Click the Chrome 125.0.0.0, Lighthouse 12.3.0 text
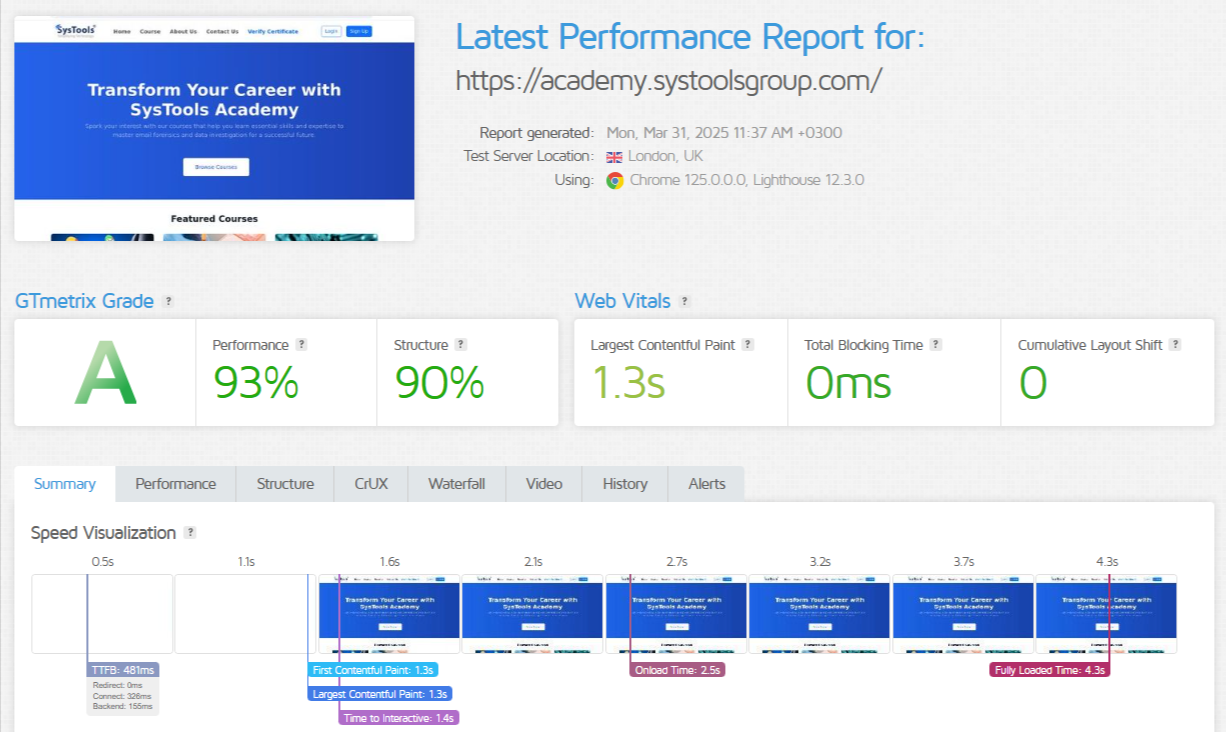Viewport: 1226px width, 732px height. click(x=747, y=181)
